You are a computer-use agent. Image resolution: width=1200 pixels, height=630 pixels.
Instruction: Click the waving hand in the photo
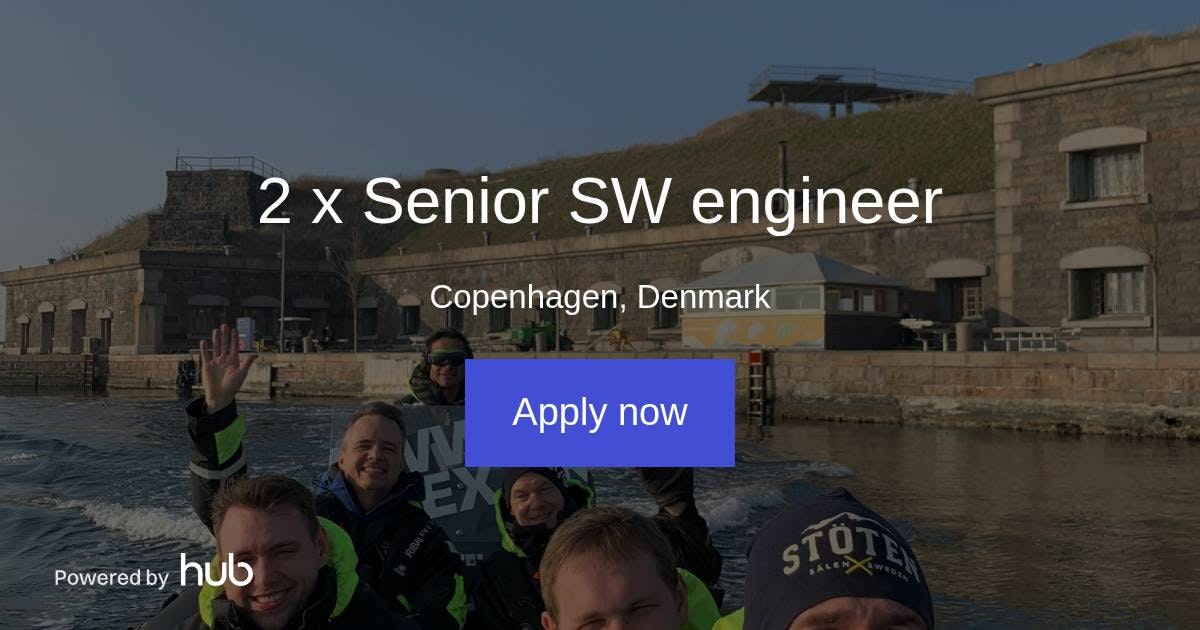pyautogui.click(x=224, y=366)
